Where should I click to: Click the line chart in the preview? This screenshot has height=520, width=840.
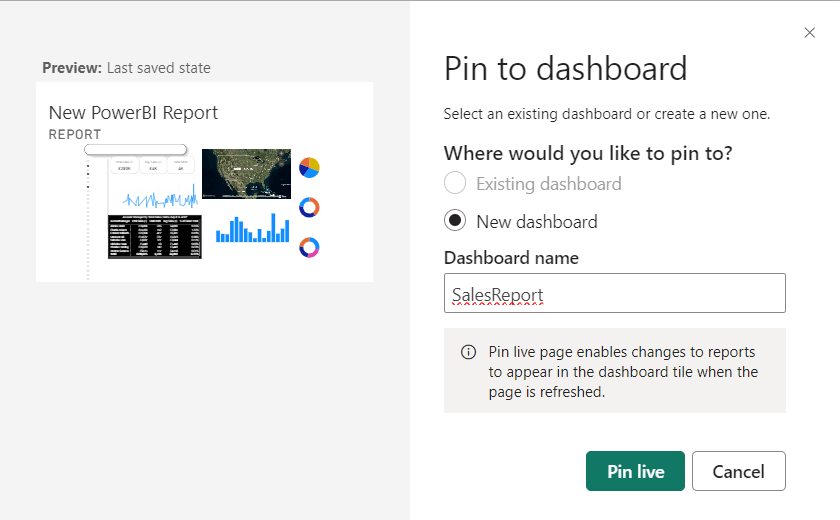pos(160,198)
